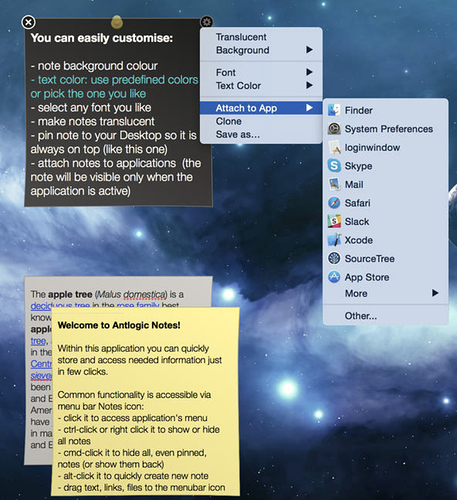Click 'alt-click it to quickly create new note' line

click(133, 476)
